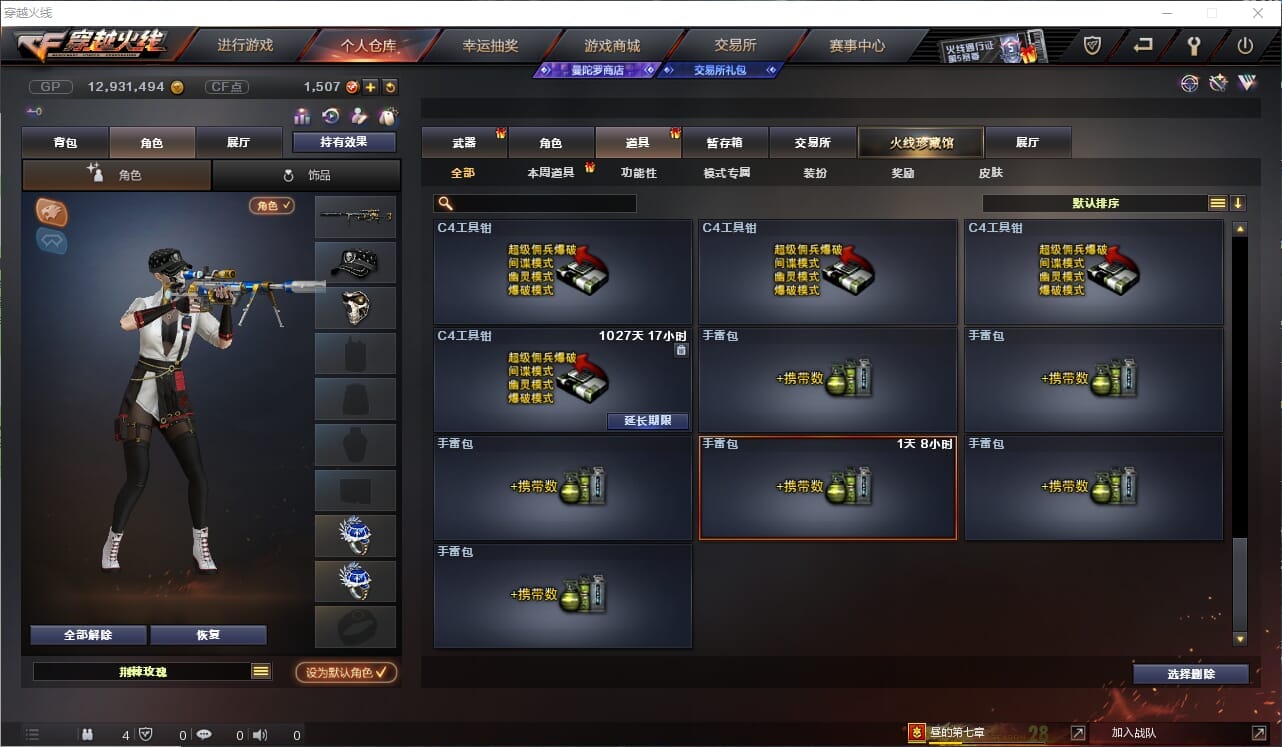Open the wrench settings icon
1282x747 pixels.
1193,45
